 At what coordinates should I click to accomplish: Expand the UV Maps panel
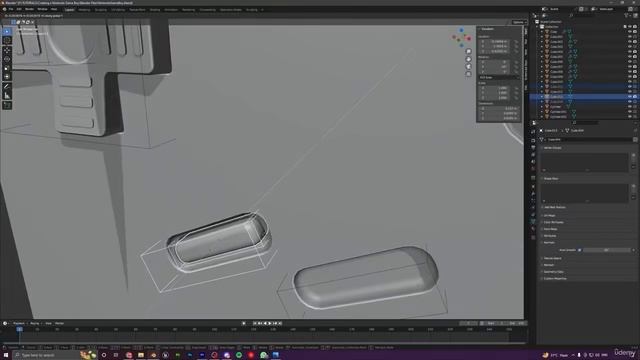[549, 215]
